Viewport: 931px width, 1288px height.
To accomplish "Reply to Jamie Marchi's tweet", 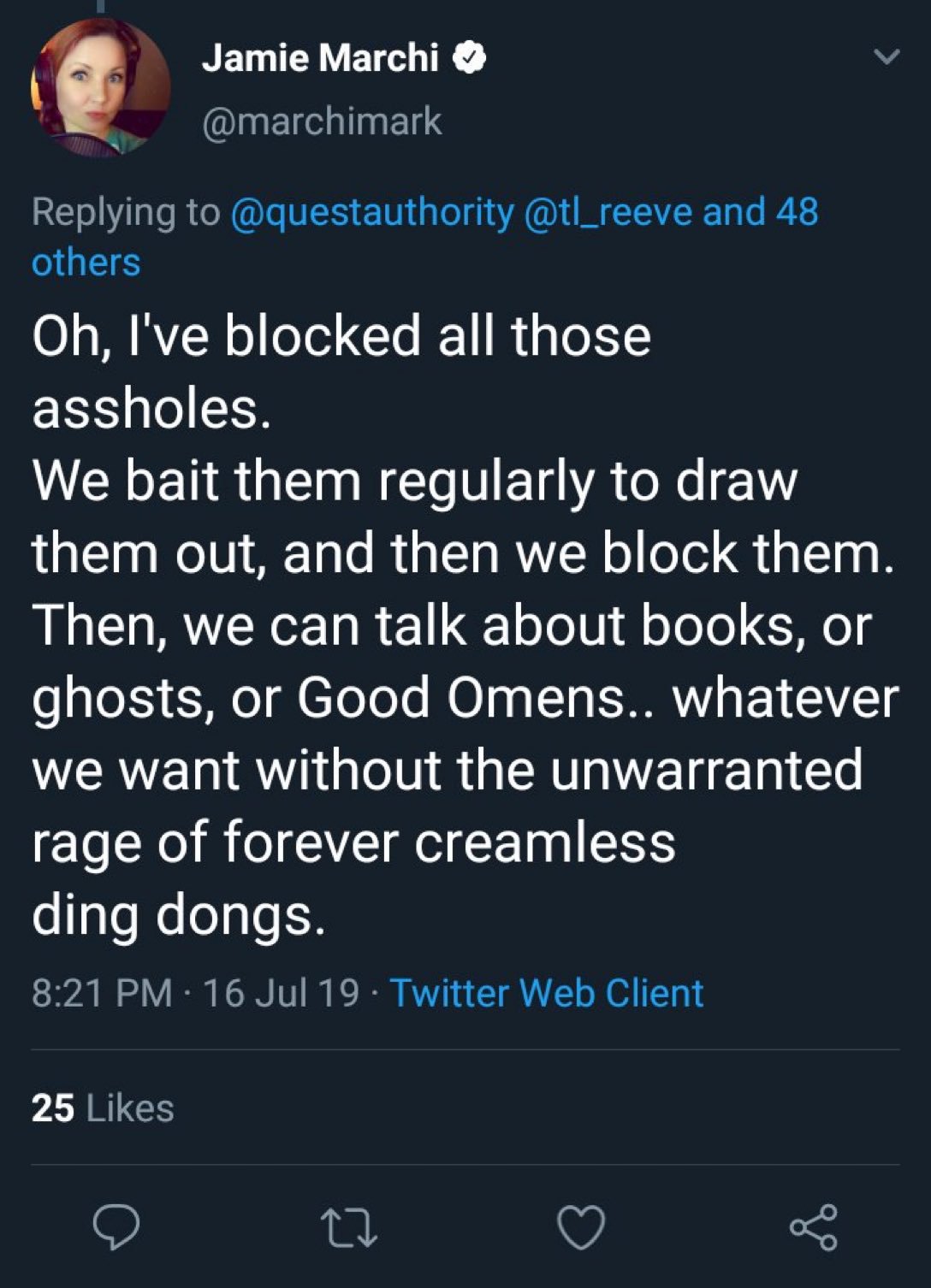I will pos(116,1227).
